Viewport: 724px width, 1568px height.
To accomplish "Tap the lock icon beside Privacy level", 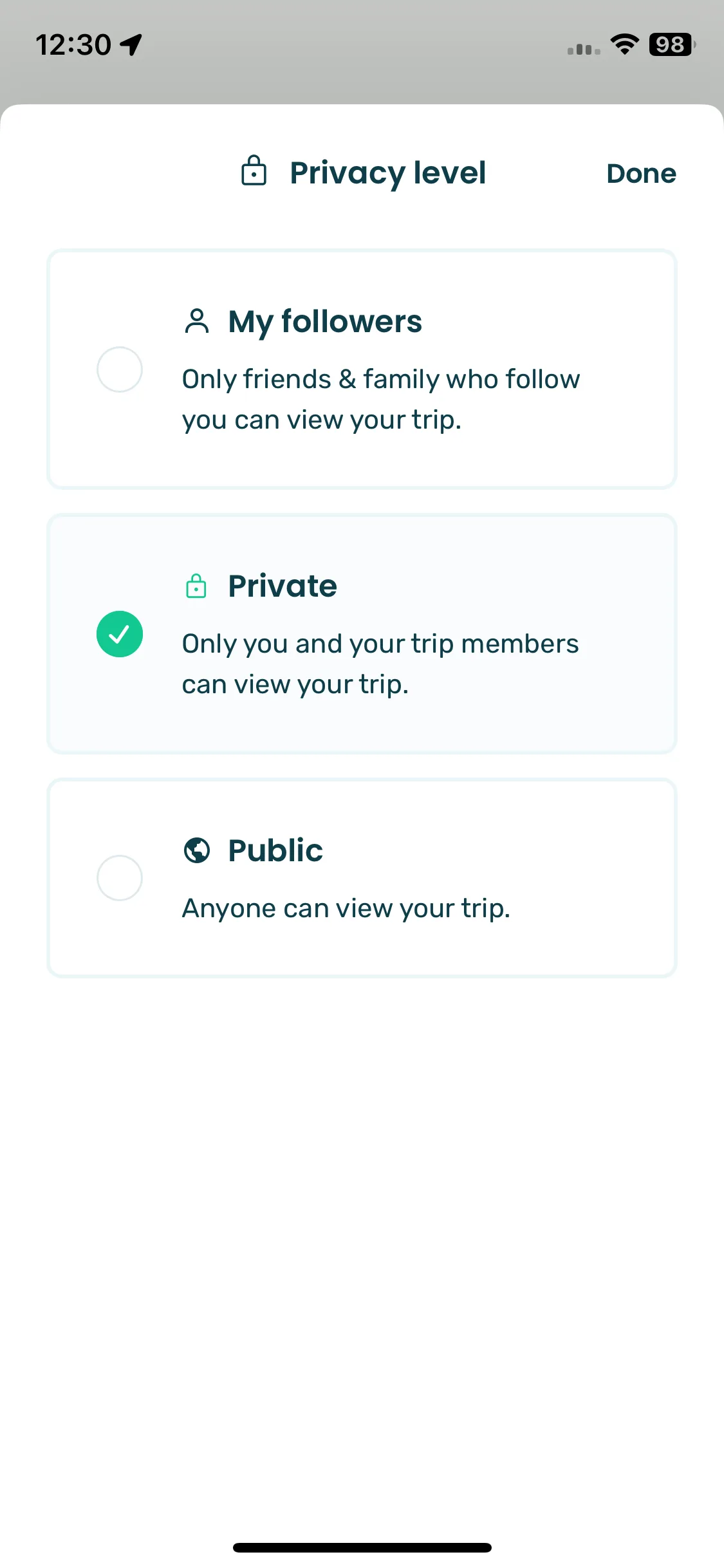I will pos(254,171).
